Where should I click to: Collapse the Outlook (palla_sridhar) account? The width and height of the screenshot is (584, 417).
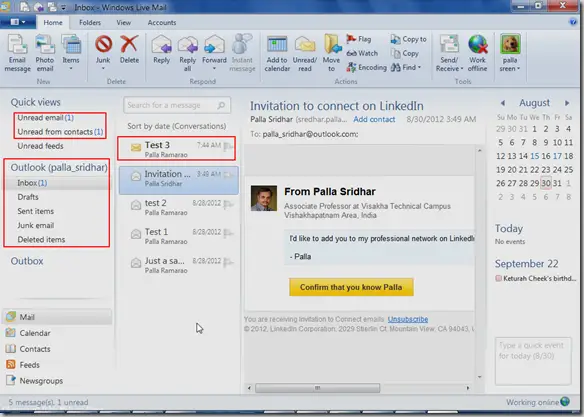[59, 168]
